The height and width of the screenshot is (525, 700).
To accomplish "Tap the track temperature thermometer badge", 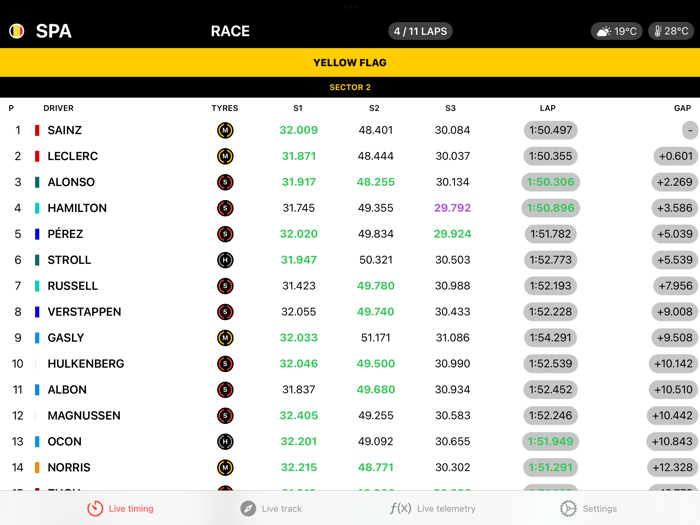I will coord(671,31).
